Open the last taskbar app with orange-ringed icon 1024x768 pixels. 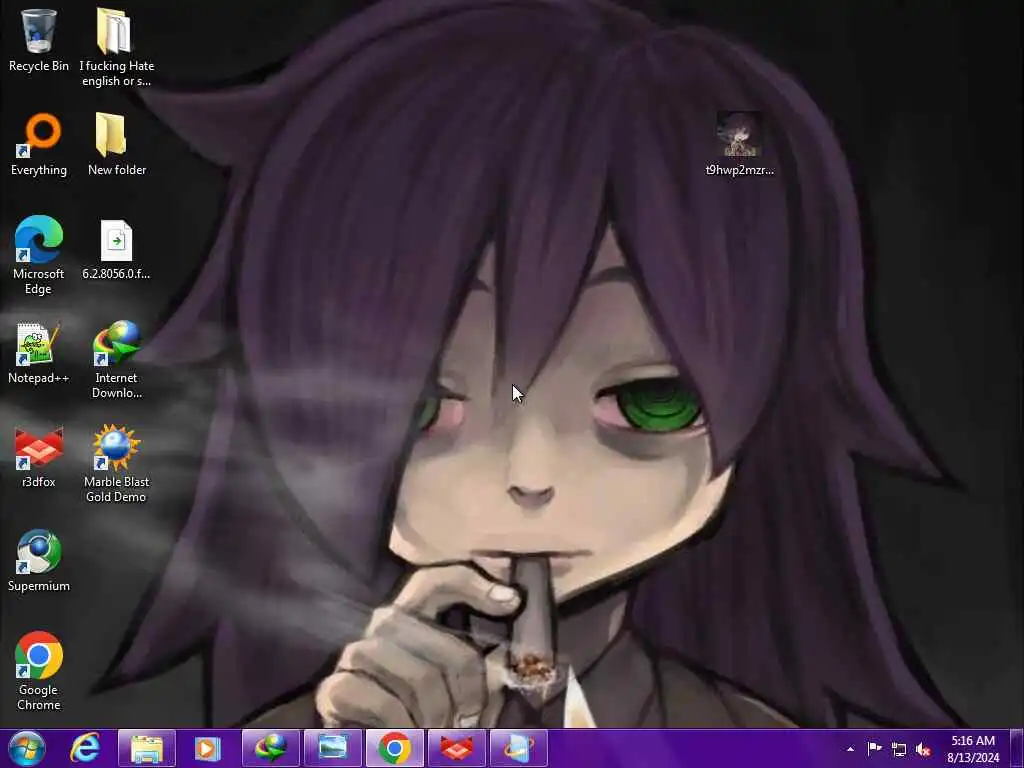pyautogui.click(x=519, y=748)
